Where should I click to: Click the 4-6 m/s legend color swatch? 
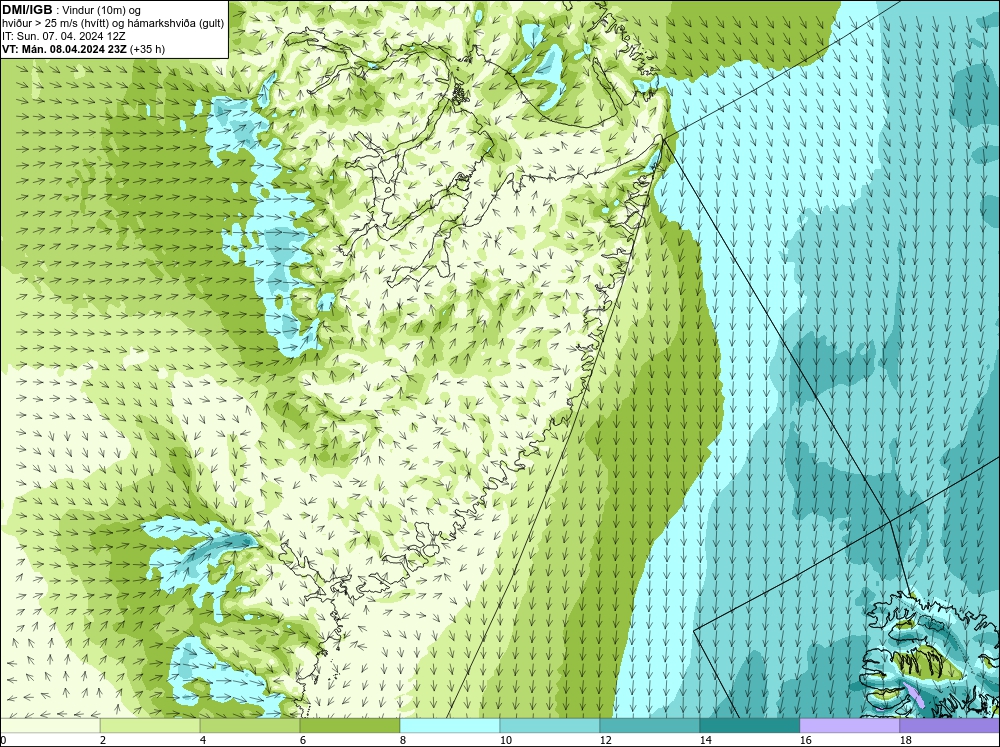[x=250, y=725]
